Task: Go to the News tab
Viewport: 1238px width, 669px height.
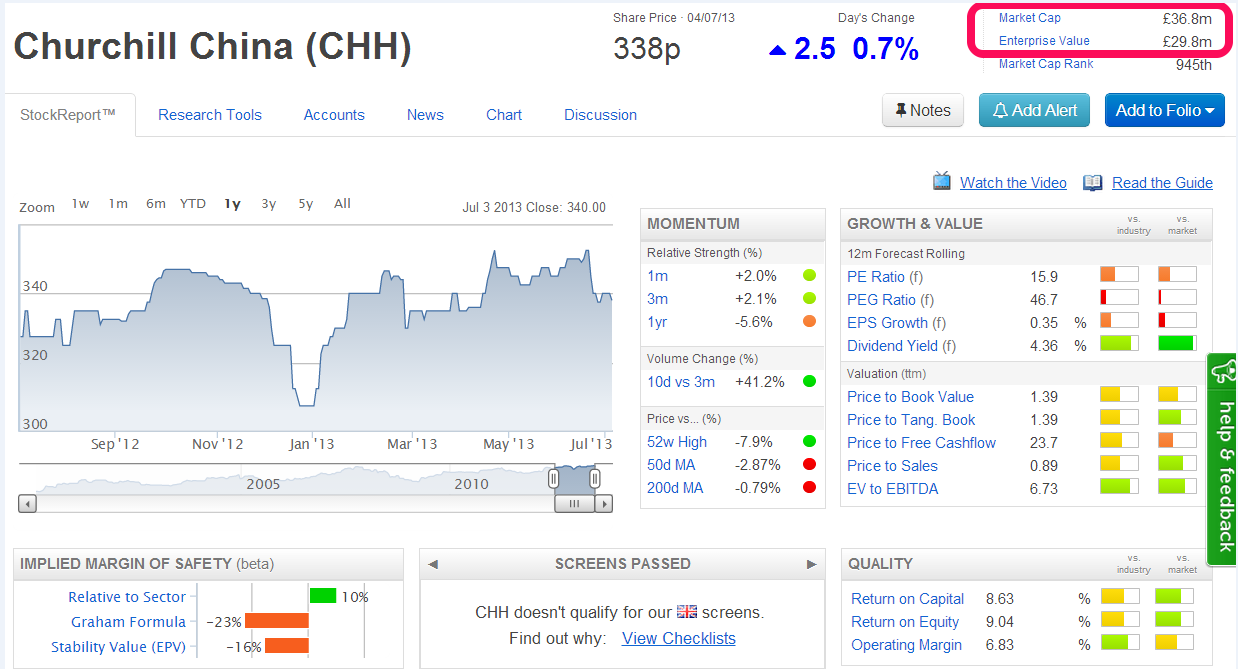Action: (425, 115)
